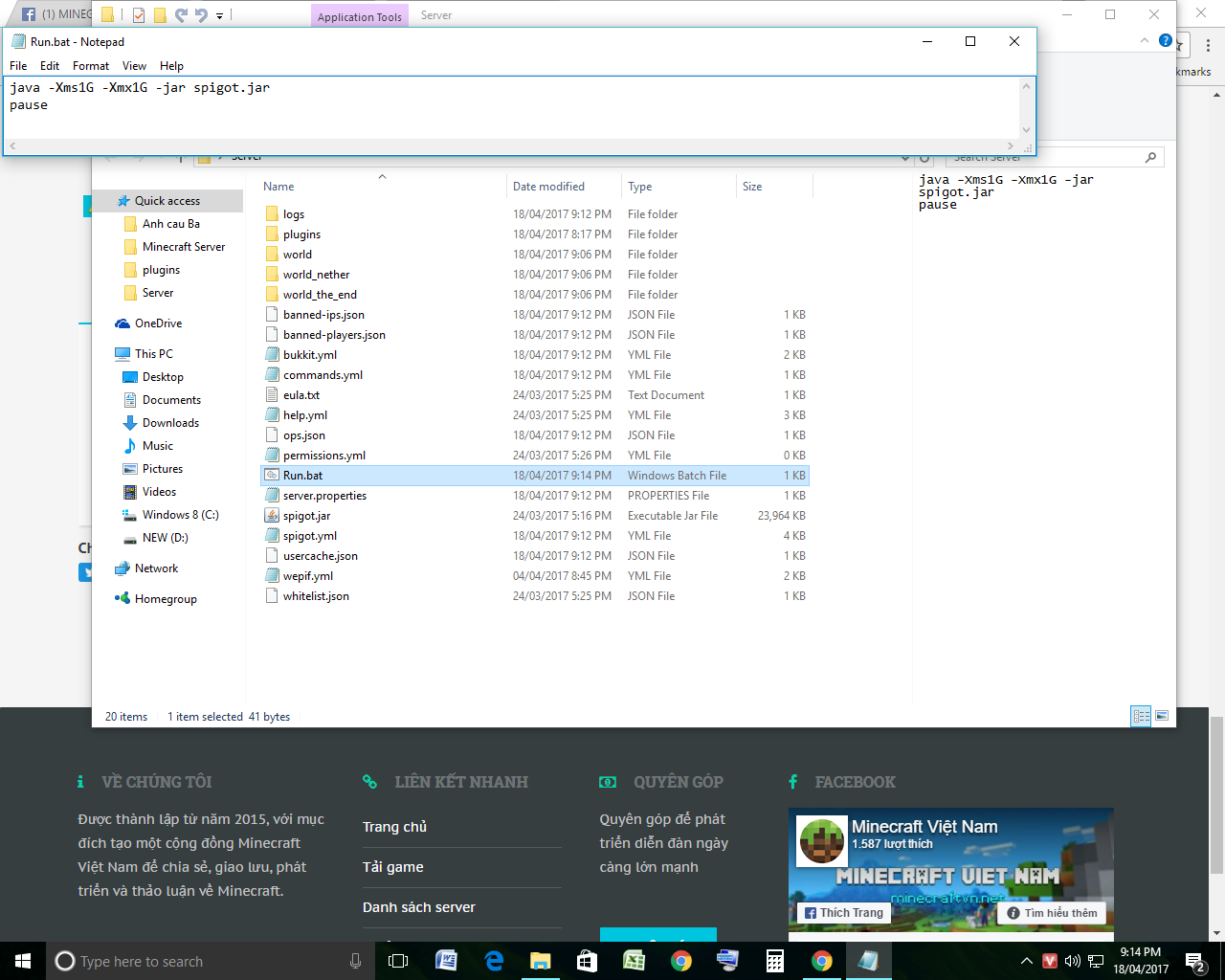Viewport: 1225px width, 980px height.
Task: Open the Customize Quick Access Toolbar dropdown
Action: [x=218, y=14]
